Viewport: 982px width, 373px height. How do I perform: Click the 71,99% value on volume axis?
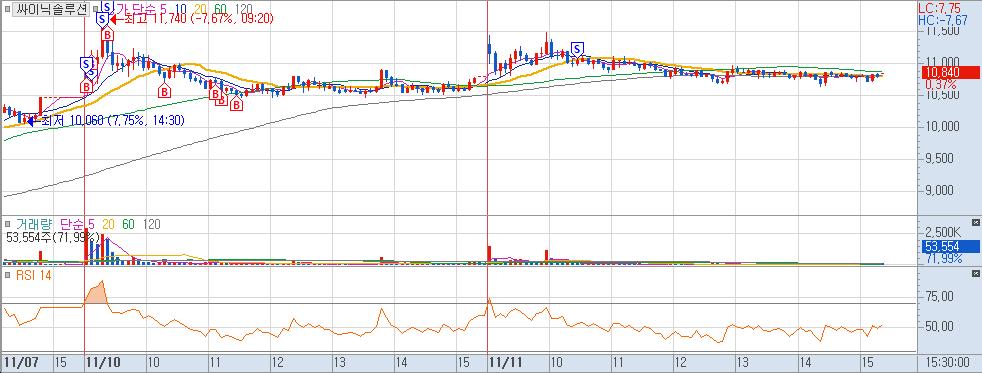coord(943,258)
